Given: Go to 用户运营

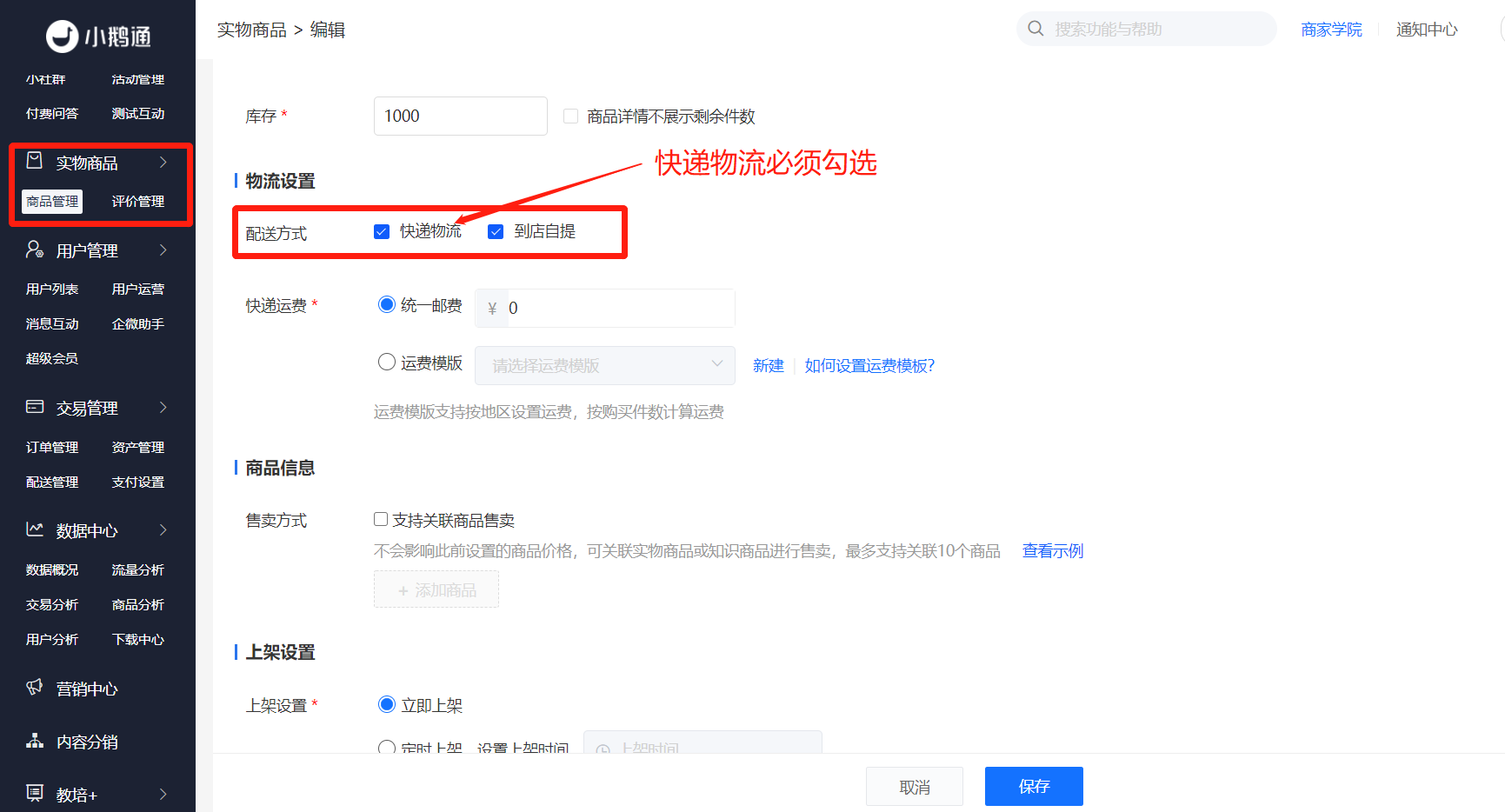Looking at the screenshot, I should pyautogui.click(x=138, y=290).
